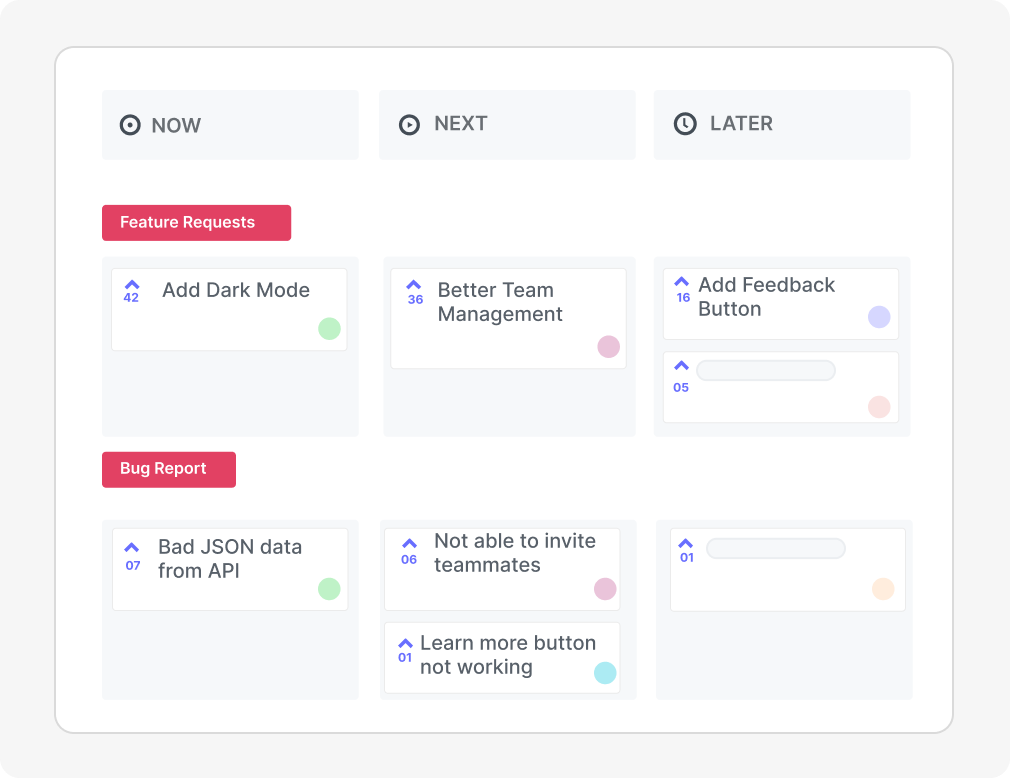Select the NEXT column header

pyautogui.click(x=507, y=125)
